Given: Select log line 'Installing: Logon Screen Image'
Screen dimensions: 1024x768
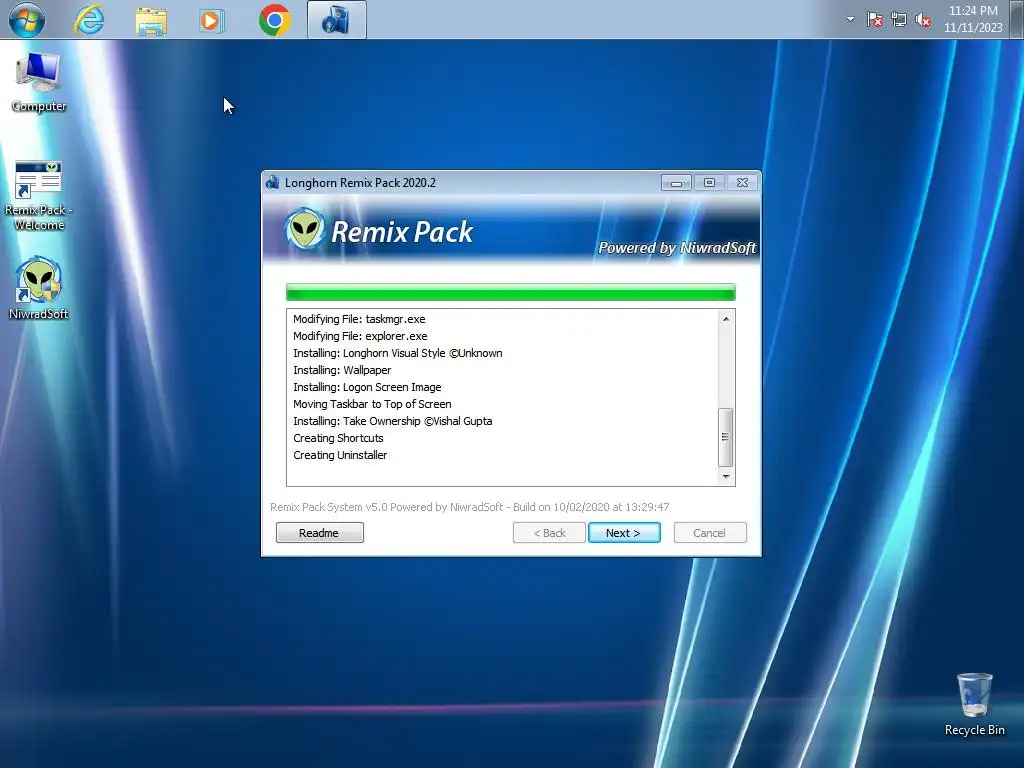Looking at the screenshot, I should coord(367,387).
